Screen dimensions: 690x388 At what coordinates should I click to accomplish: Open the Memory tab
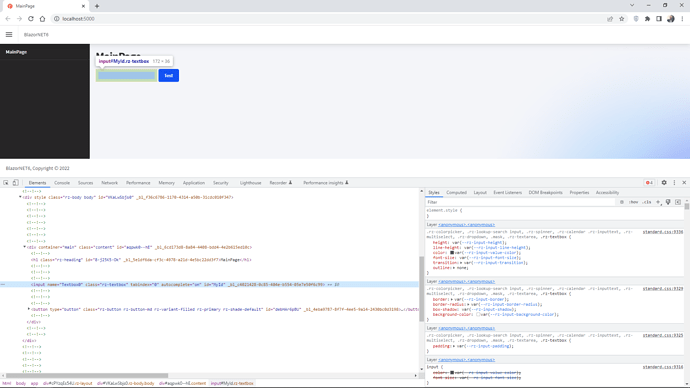pyautogui.click(x=166, y=183)
